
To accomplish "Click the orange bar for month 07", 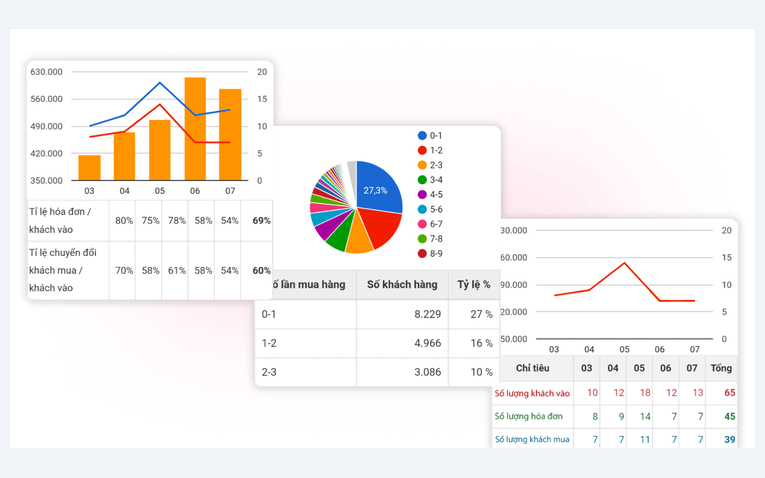I will [230, 135].
